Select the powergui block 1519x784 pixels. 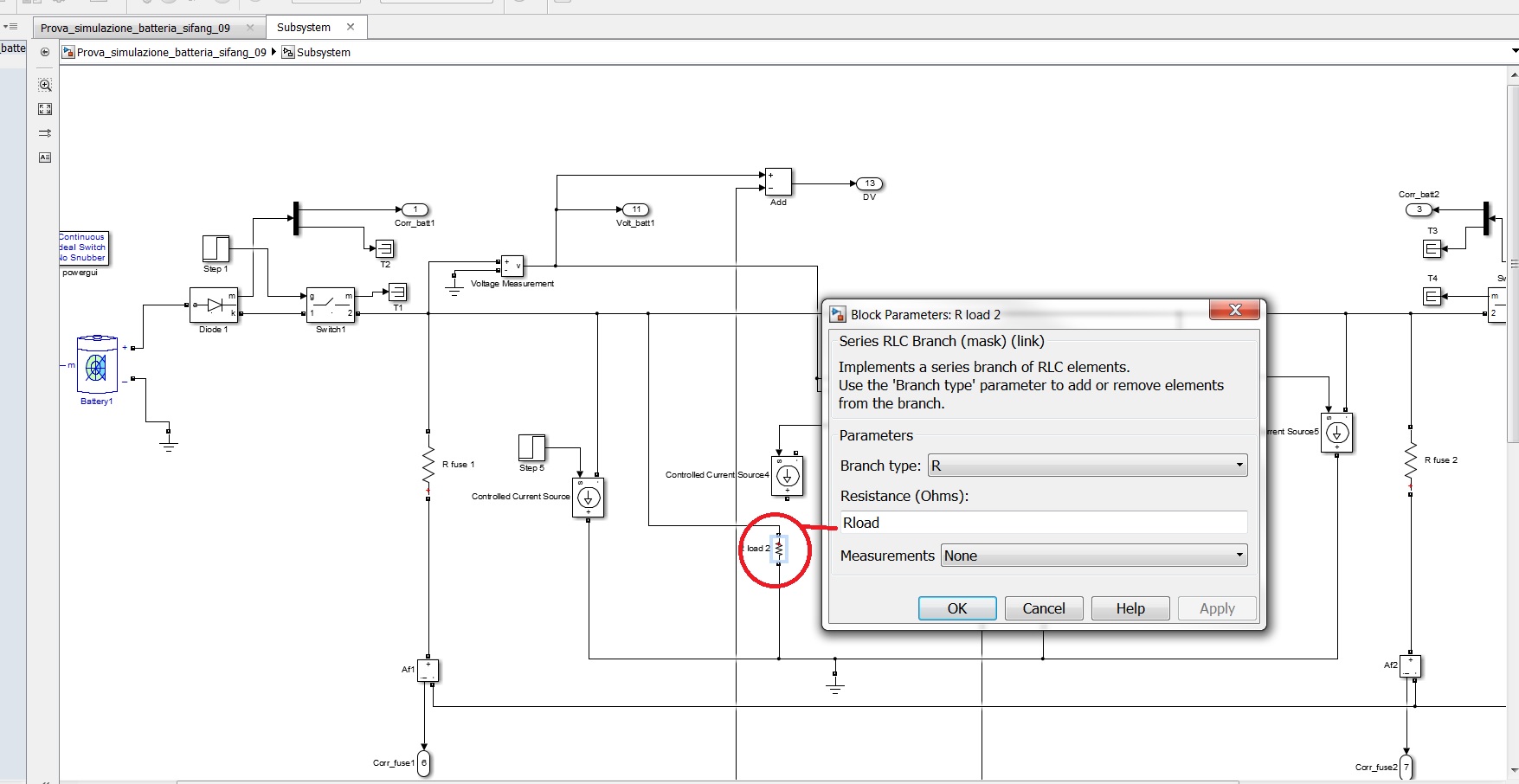click(x=84, y=248)
